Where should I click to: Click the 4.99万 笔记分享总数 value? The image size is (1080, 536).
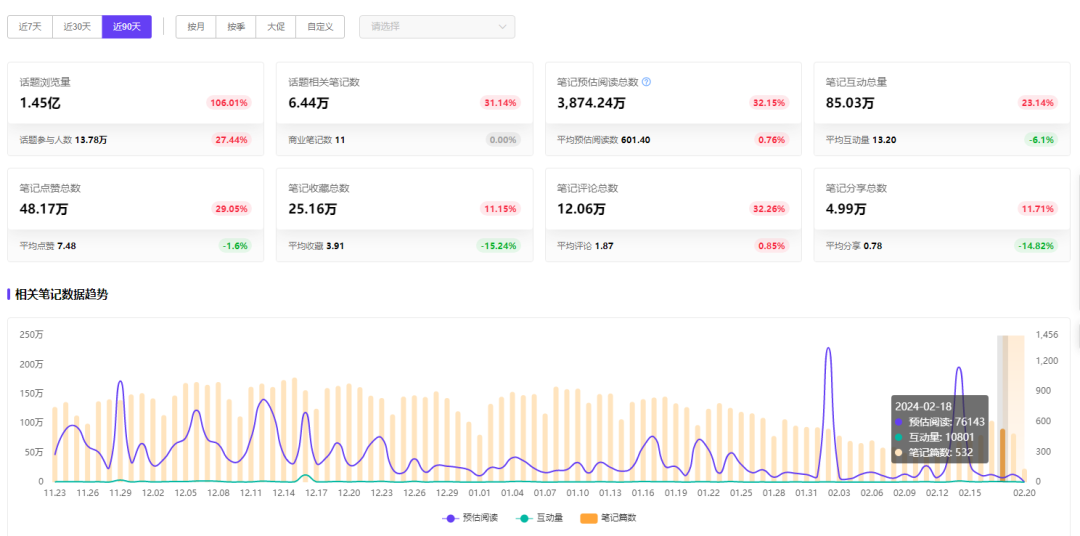[846, 209]
